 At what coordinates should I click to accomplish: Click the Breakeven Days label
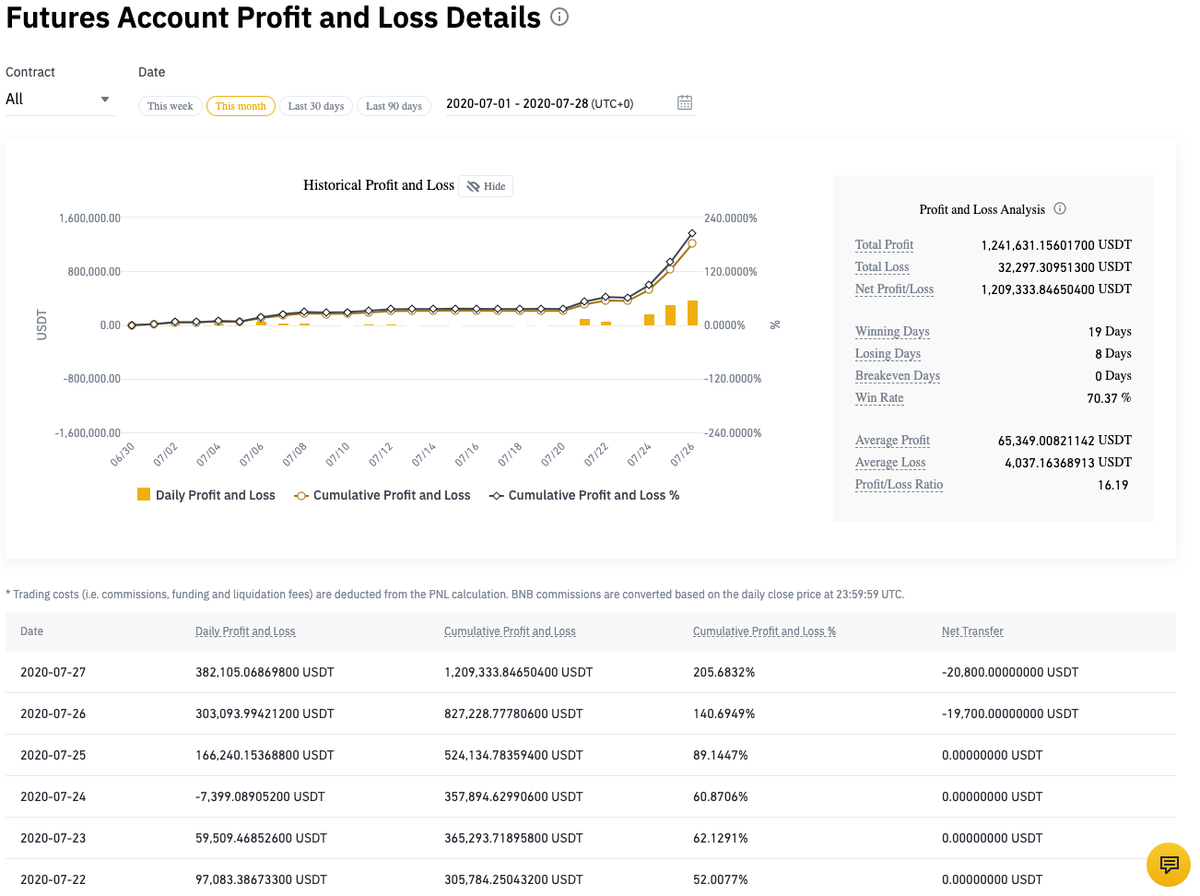coord(897,376)
